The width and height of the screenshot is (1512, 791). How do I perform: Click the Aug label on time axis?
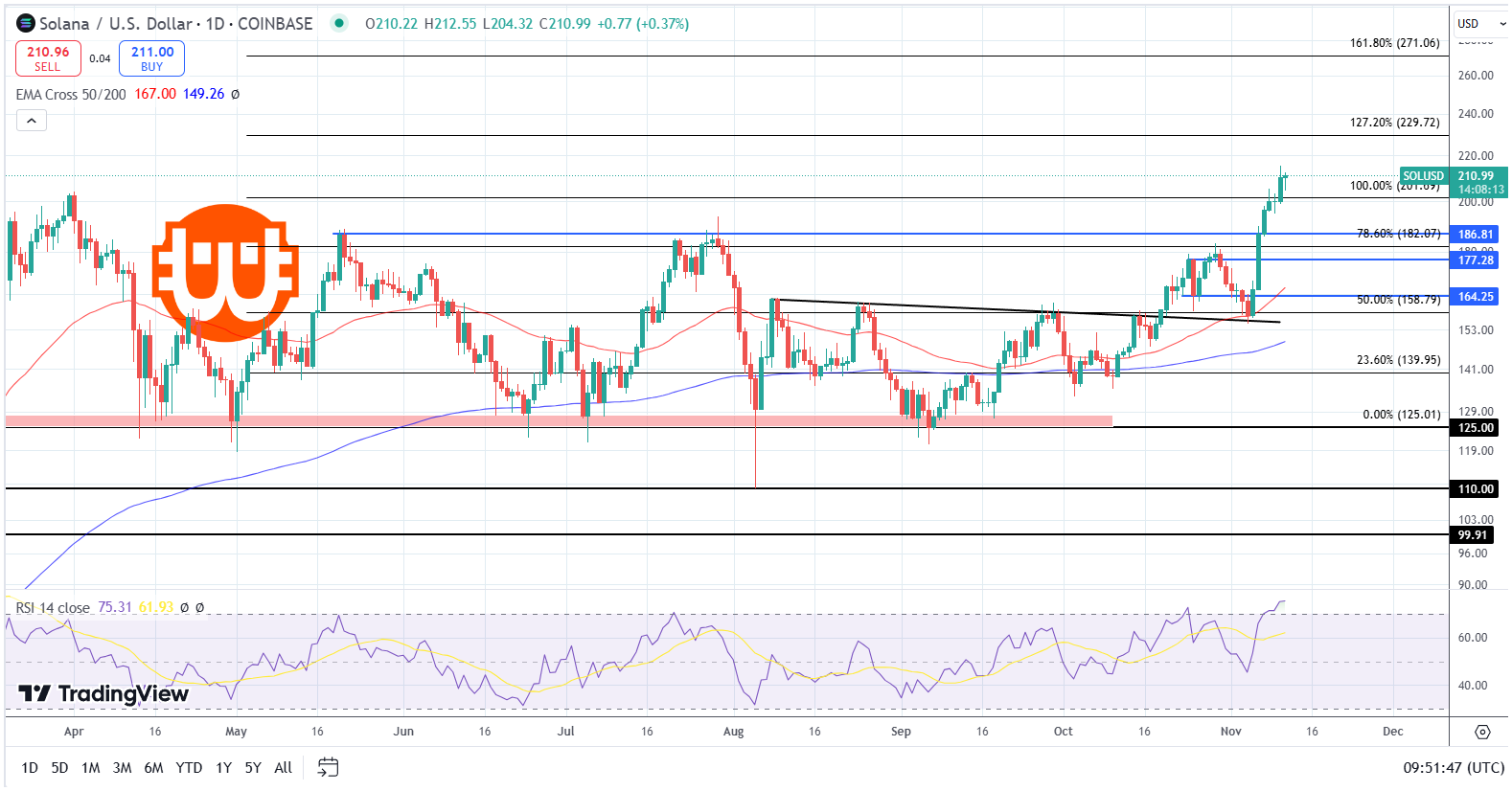click(733, 732)
